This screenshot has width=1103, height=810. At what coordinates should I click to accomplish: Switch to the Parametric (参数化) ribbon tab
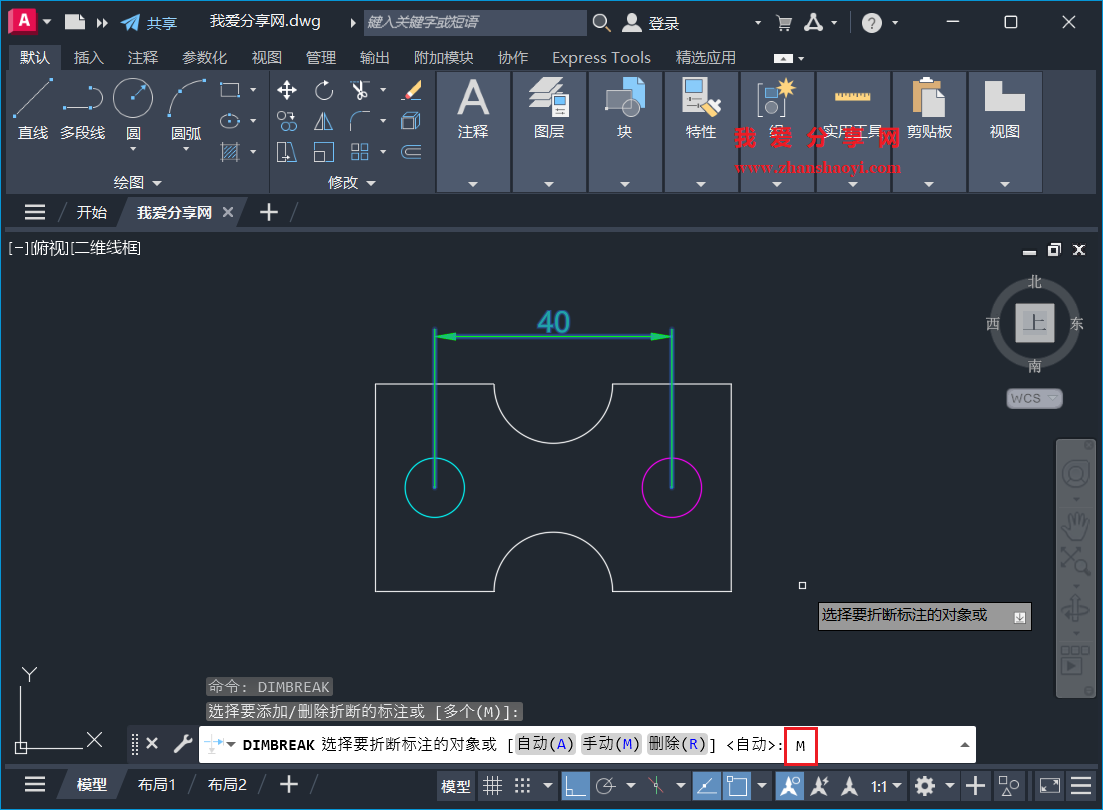205,58
